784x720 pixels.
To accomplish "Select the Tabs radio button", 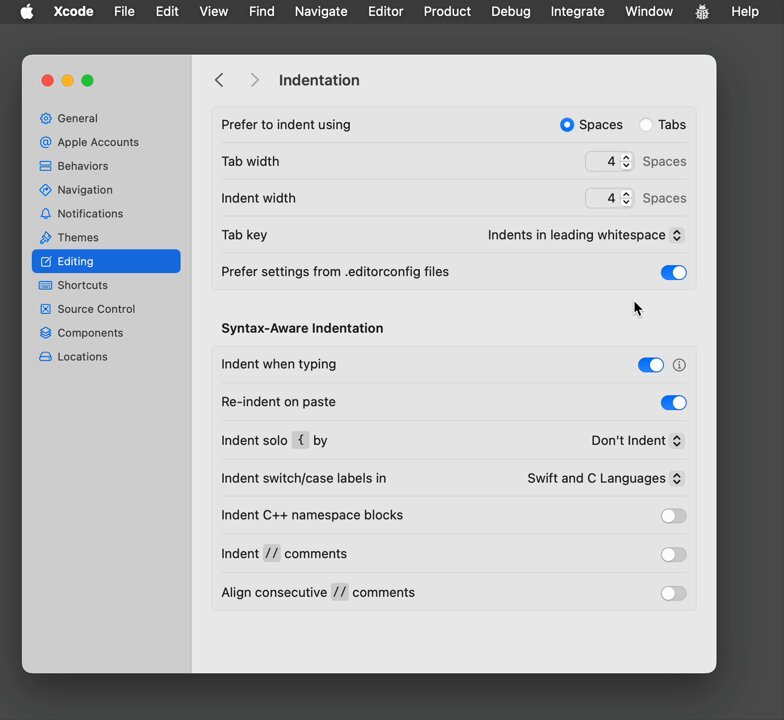I will pos(646,124).
